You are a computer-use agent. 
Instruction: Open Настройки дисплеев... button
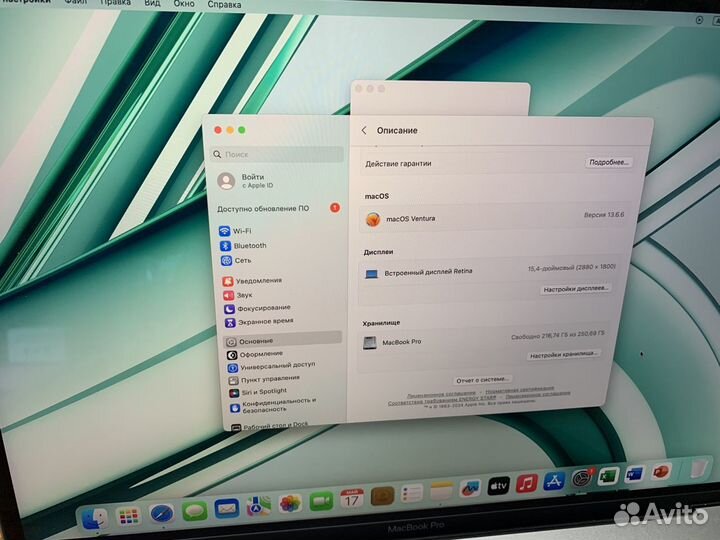click(x=575, y=289)
